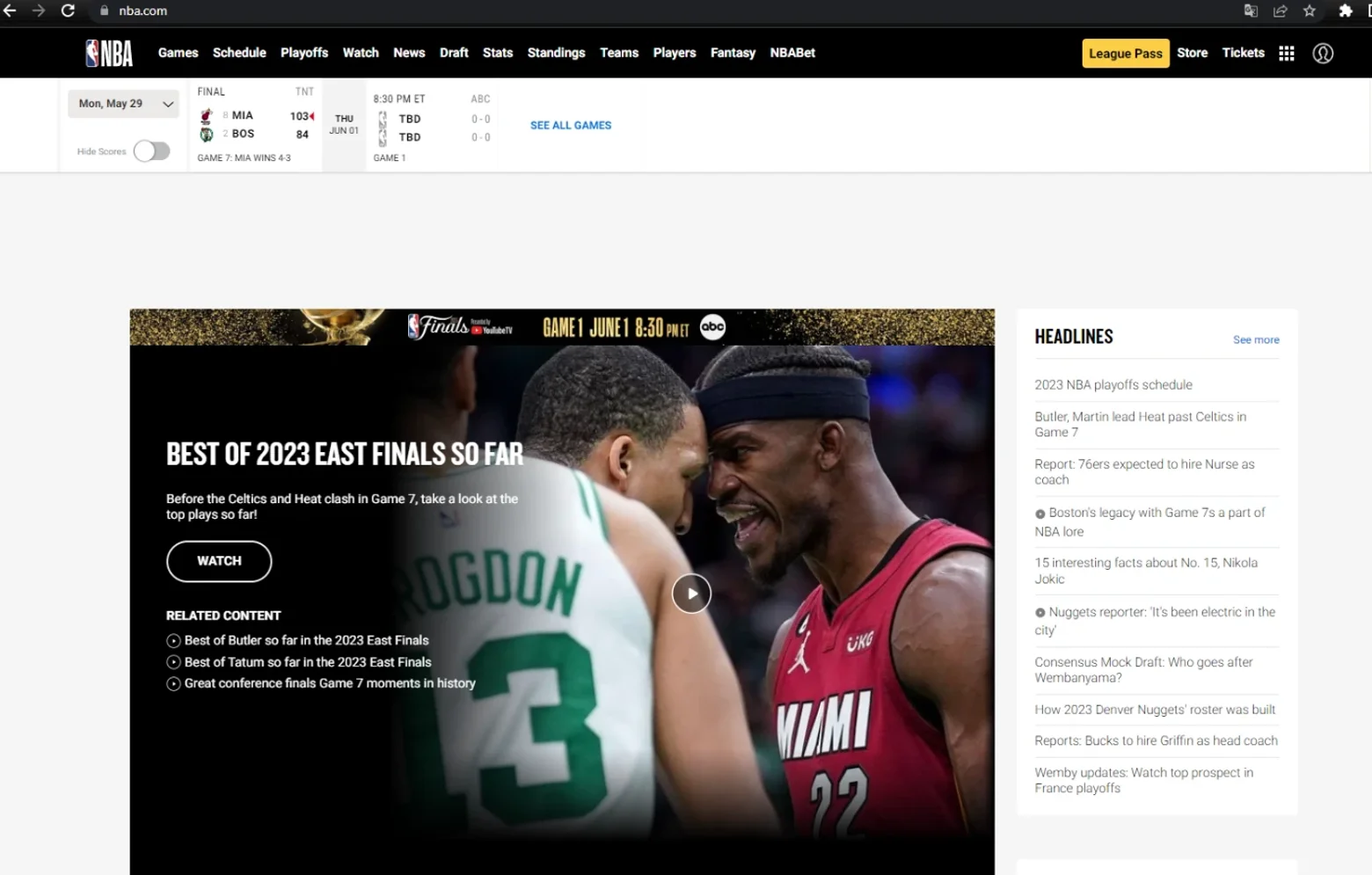Open Great conference finals Game 7 moments link
The width and height of the screenshot is (1372, 875).
tap(330, 683)
